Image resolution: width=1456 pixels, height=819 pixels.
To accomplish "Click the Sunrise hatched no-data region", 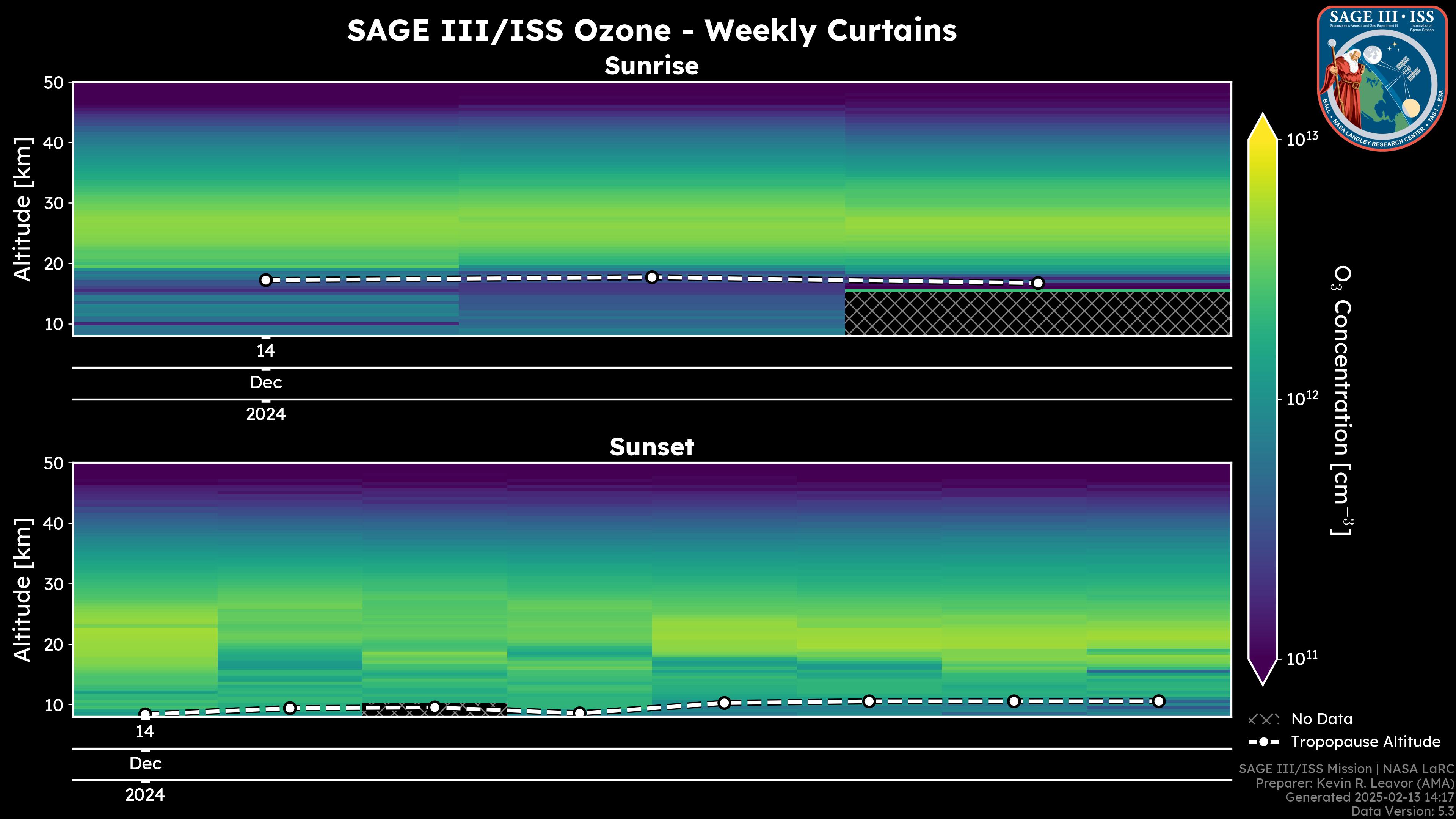I will (x=1038, y=314).
